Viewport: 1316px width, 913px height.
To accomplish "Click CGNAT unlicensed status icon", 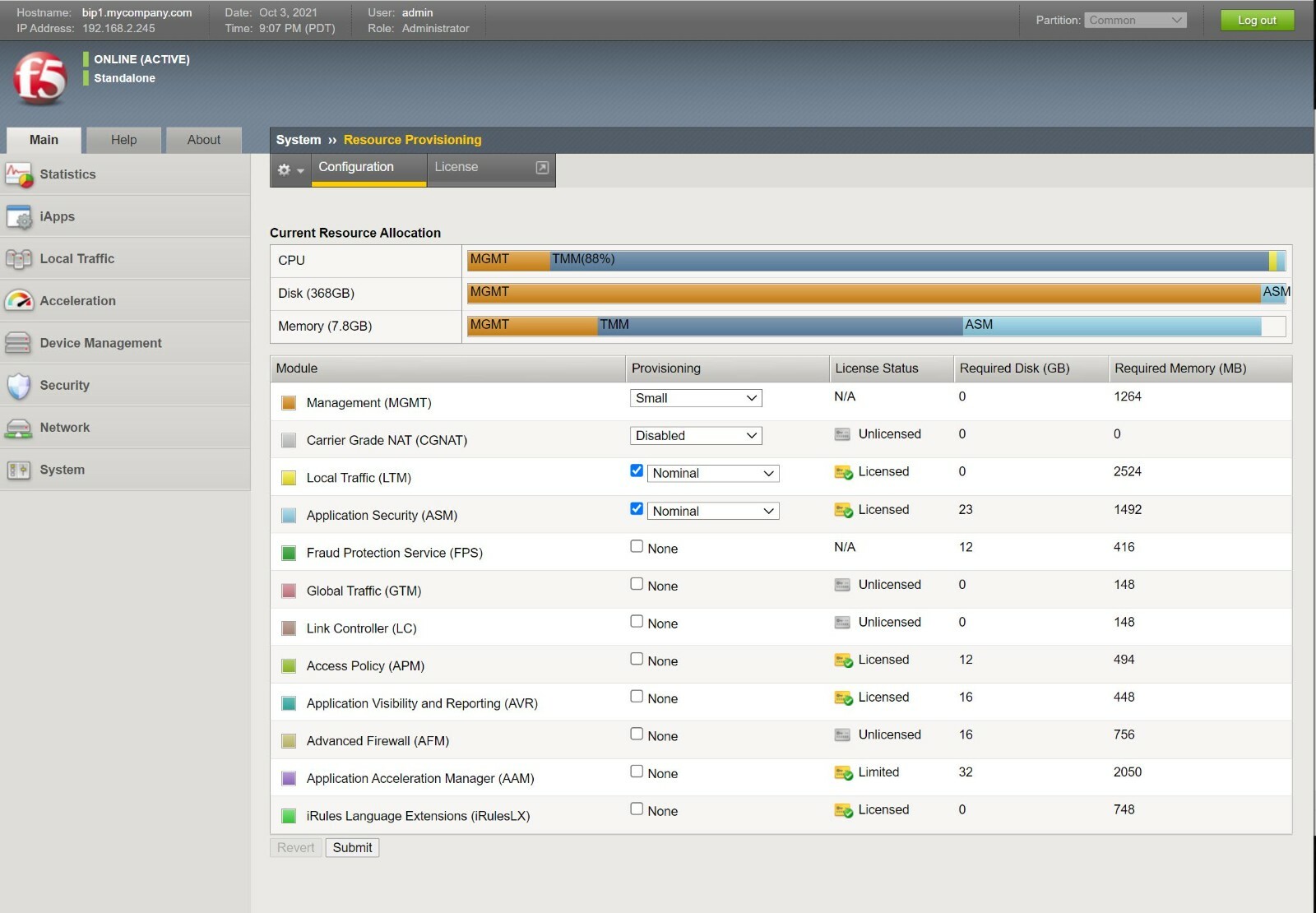I will (842, 434).
